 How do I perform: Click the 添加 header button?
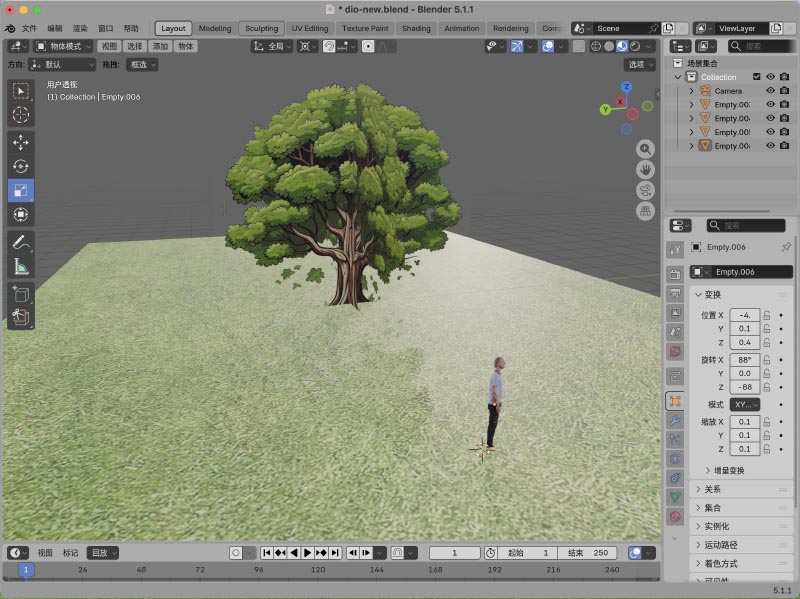[x=160, y=46]
